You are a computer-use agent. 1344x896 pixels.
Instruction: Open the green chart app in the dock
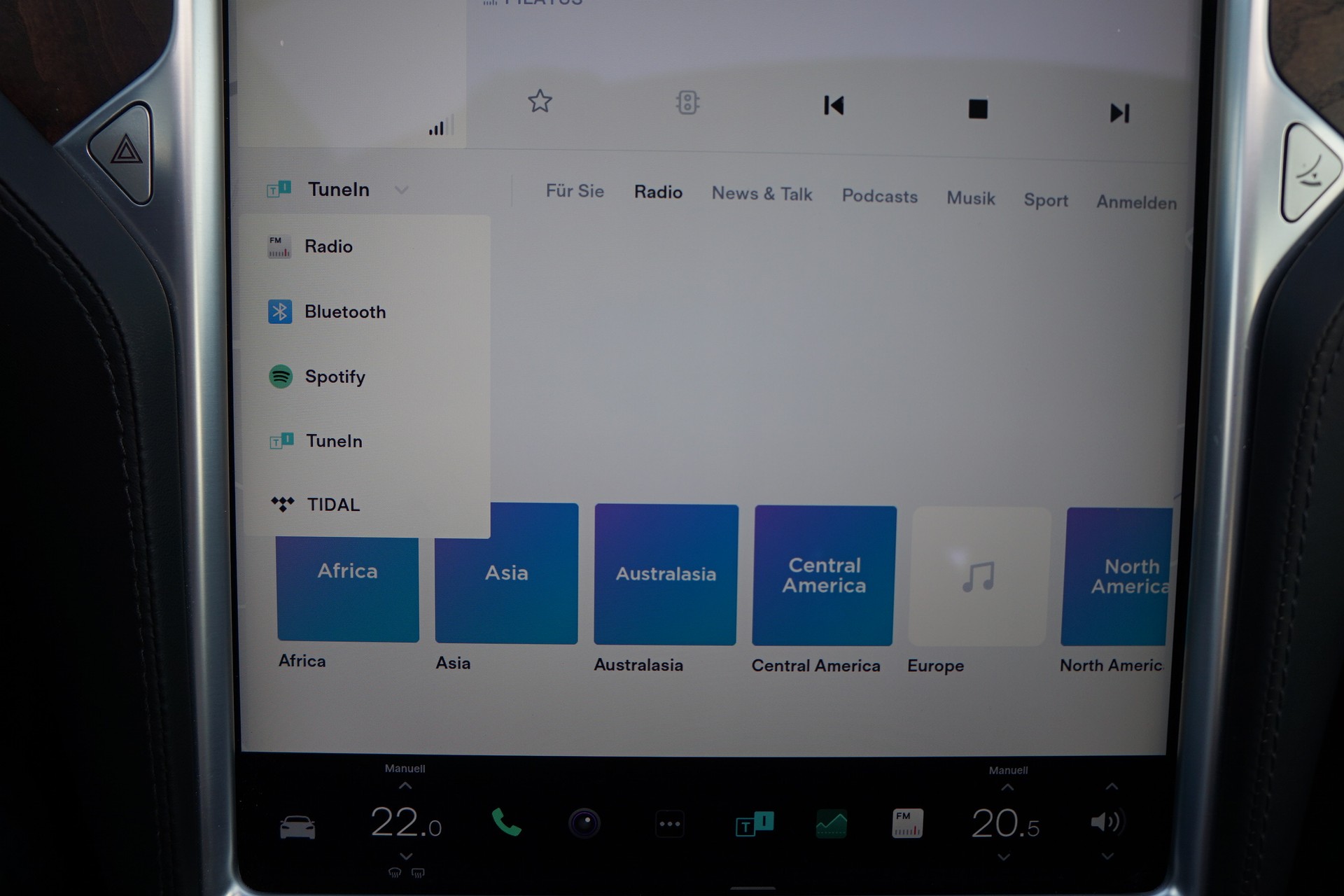point(832,824)
